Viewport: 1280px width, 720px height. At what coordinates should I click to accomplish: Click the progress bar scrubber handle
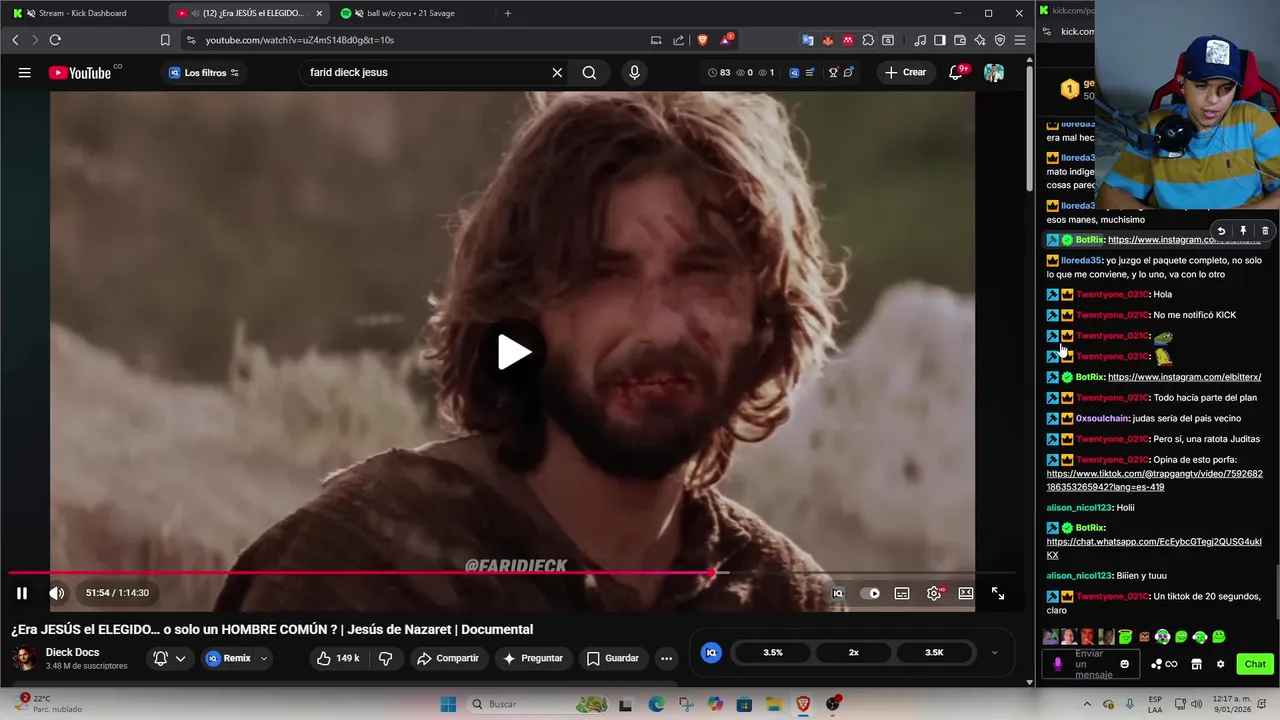coord(711,573)
